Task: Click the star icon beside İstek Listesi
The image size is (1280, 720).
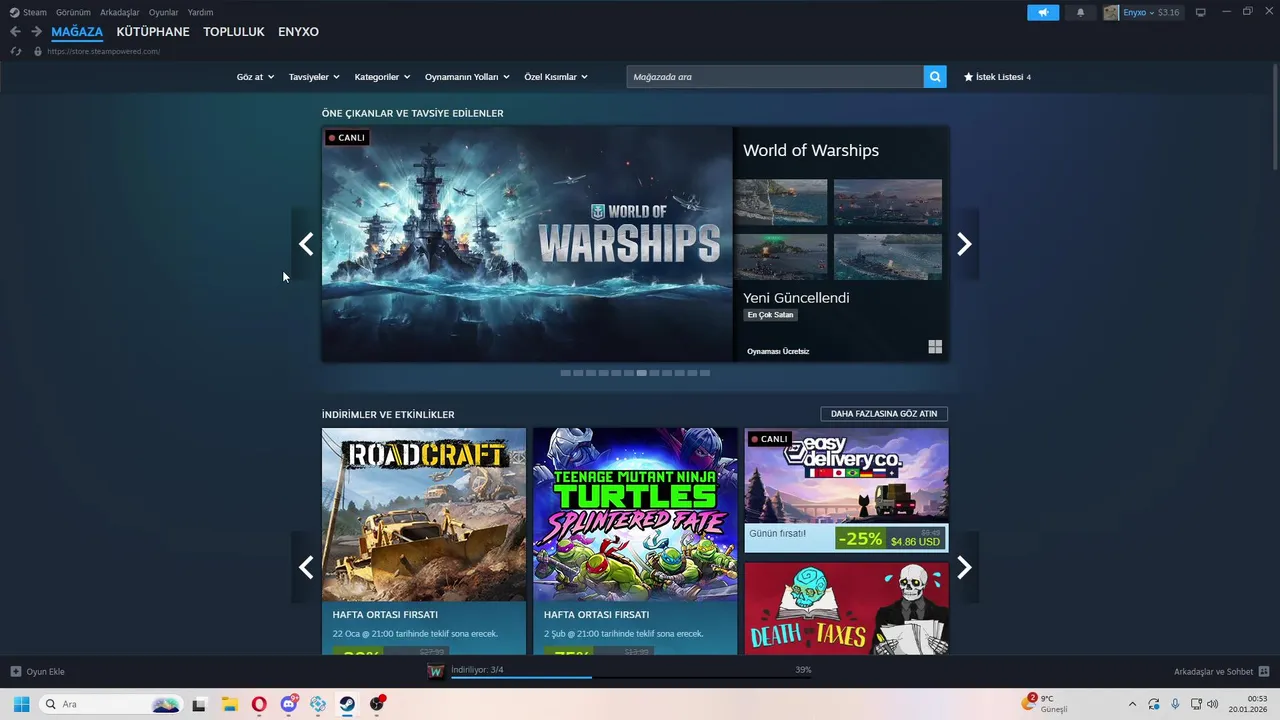Action: [968, 77]
